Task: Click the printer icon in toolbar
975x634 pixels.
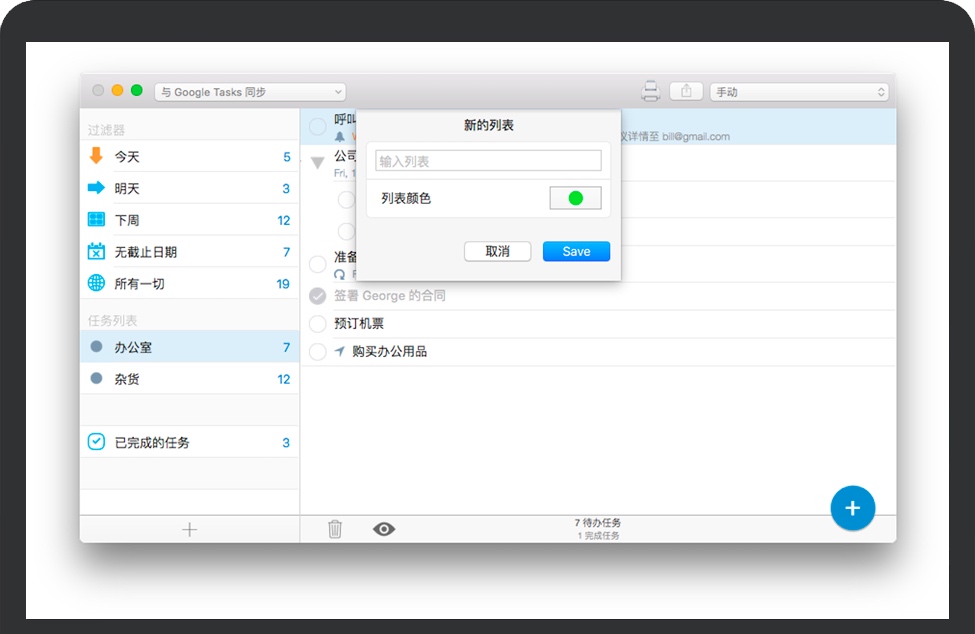Action: coord(650,92)
